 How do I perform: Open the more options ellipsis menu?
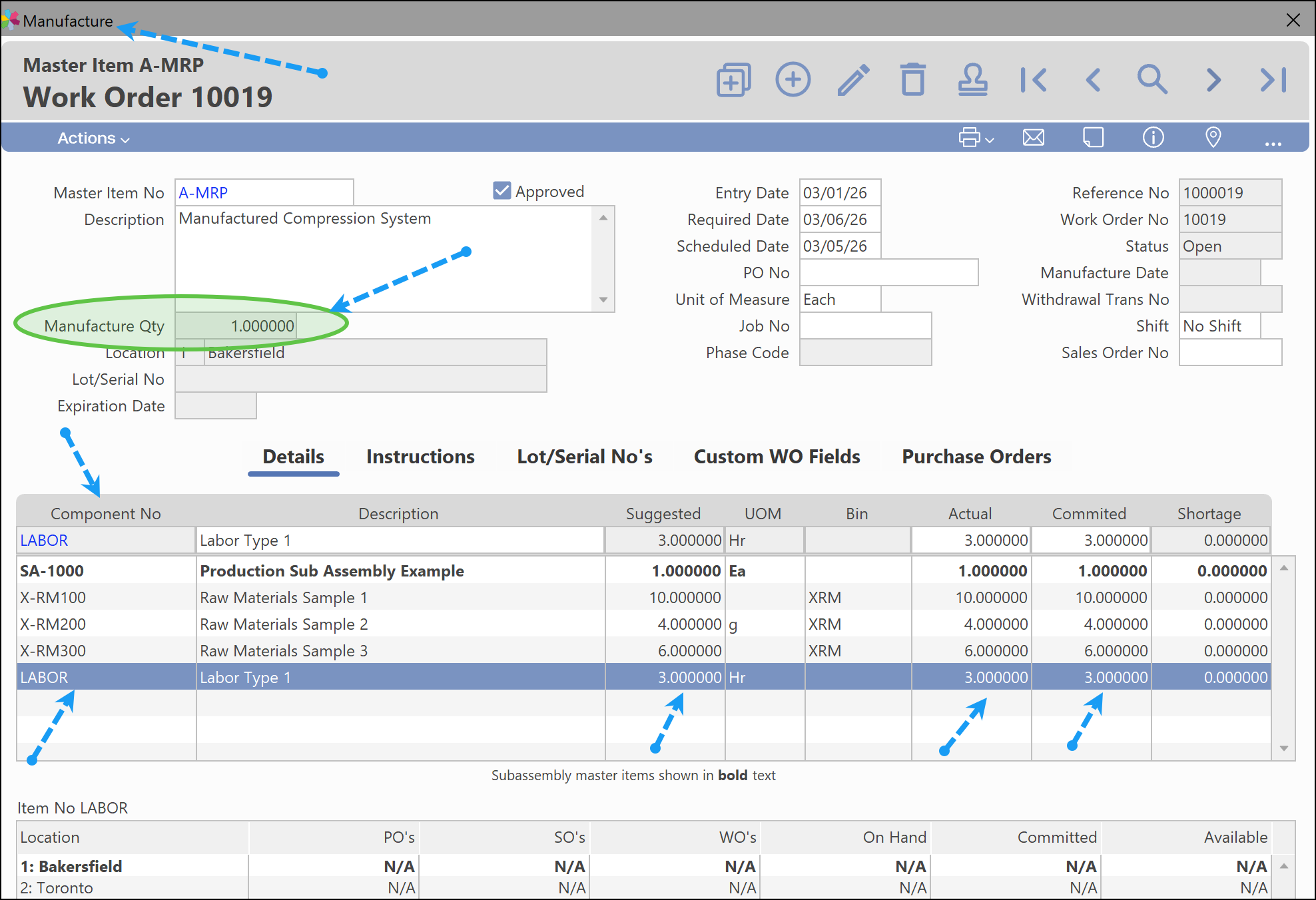pyautogui.click(x=1273, y=142)
